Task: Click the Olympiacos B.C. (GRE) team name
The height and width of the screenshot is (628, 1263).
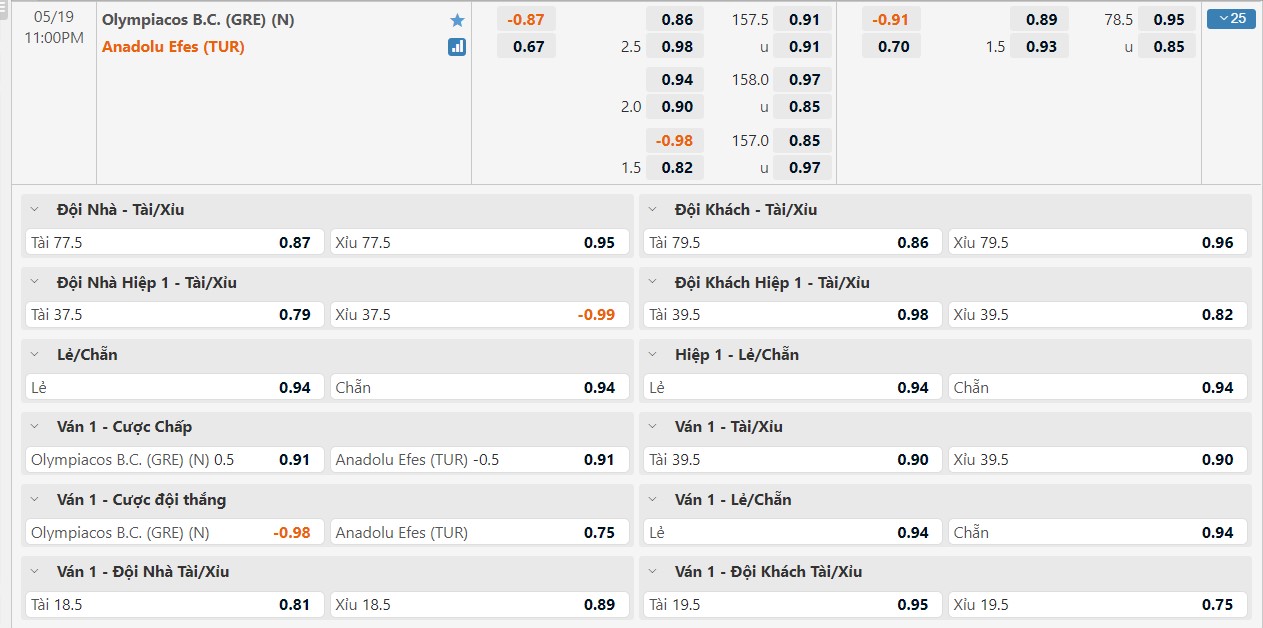Action: 198,20
